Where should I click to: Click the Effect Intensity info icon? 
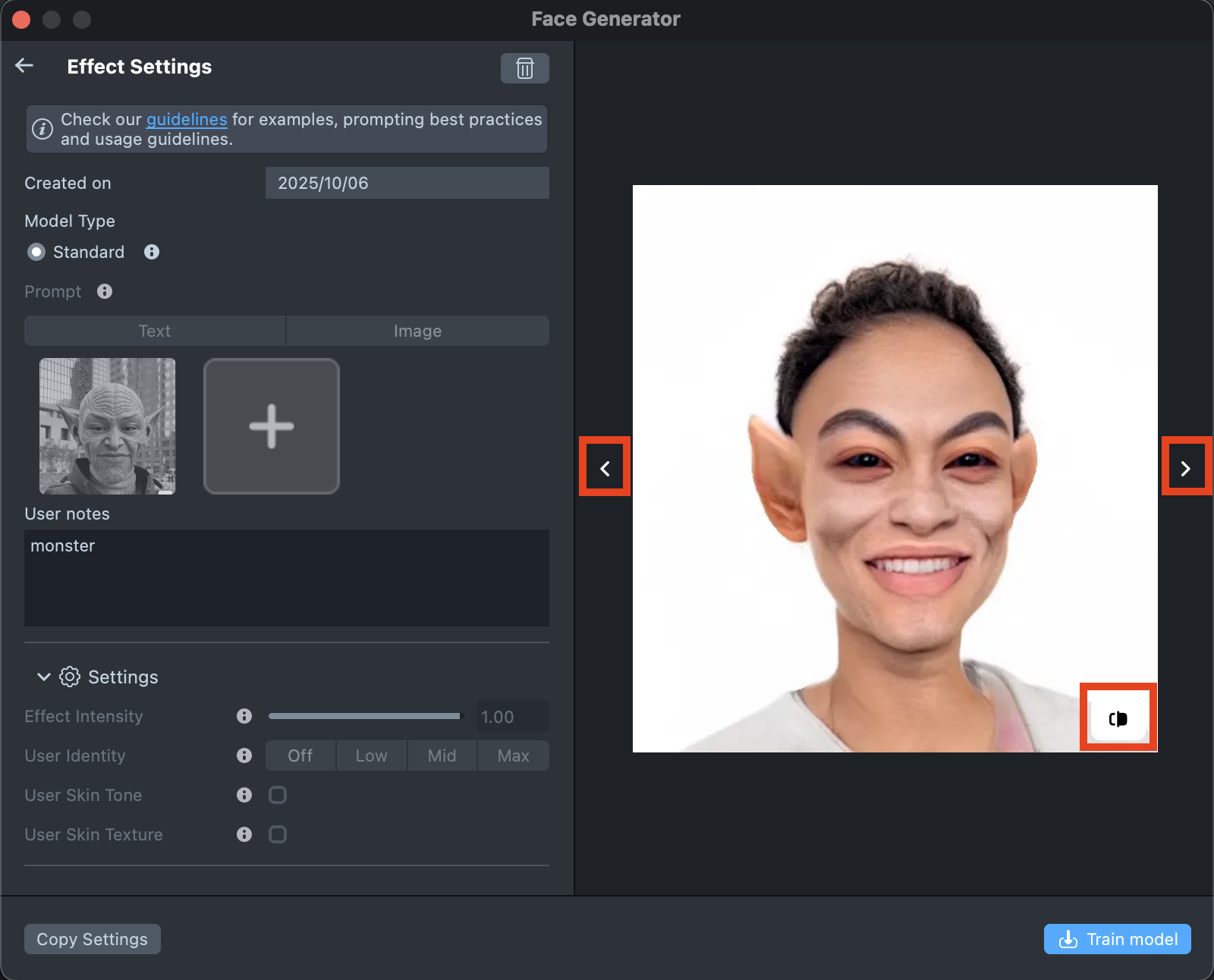244,716
